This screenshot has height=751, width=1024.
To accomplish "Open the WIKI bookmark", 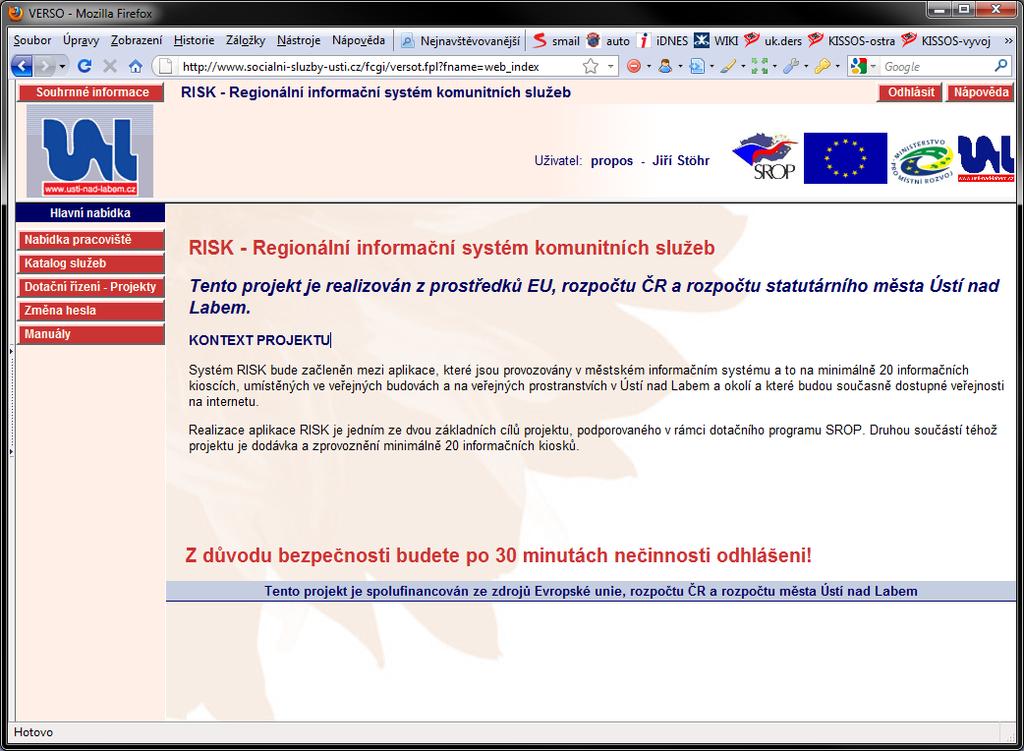I will coord(716,41).
